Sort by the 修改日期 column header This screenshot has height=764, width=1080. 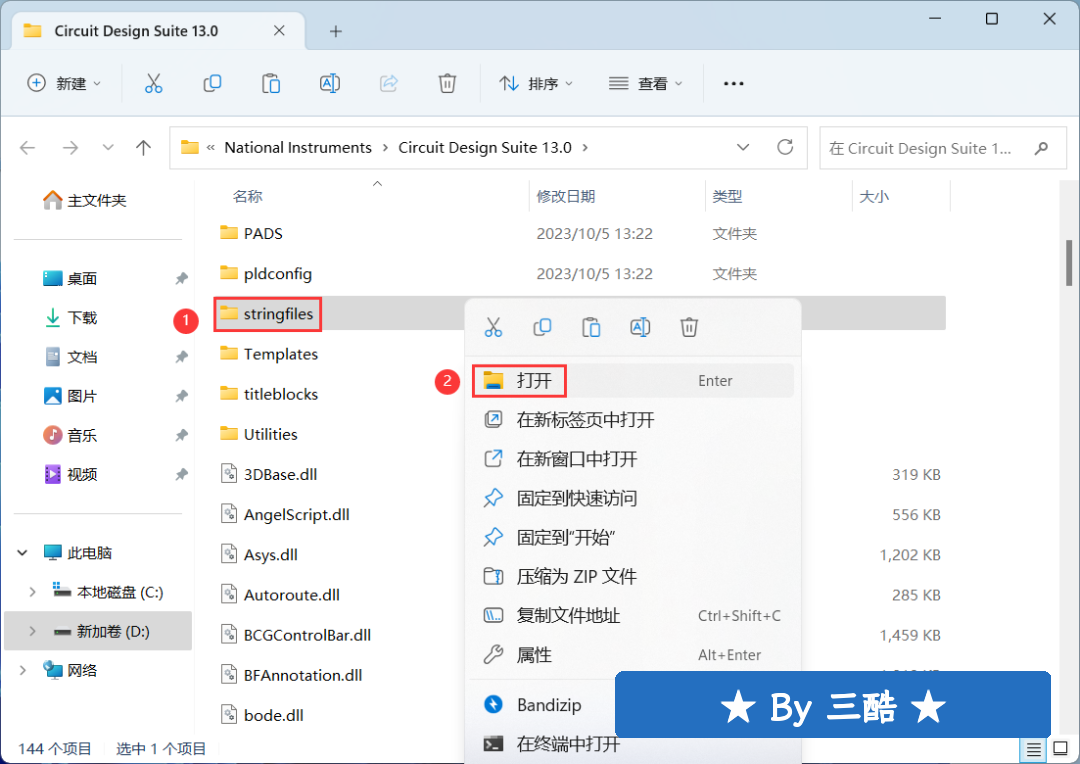click(x=565, y=196)
